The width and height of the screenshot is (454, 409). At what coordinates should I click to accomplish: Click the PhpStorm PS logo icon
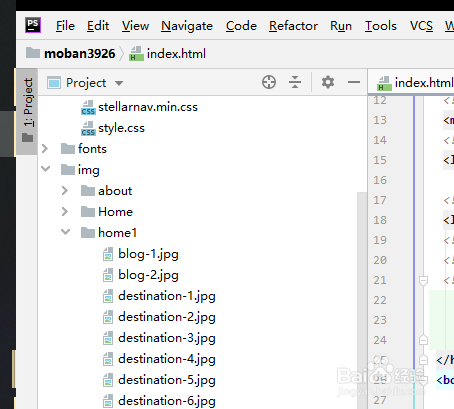point(33,25)
